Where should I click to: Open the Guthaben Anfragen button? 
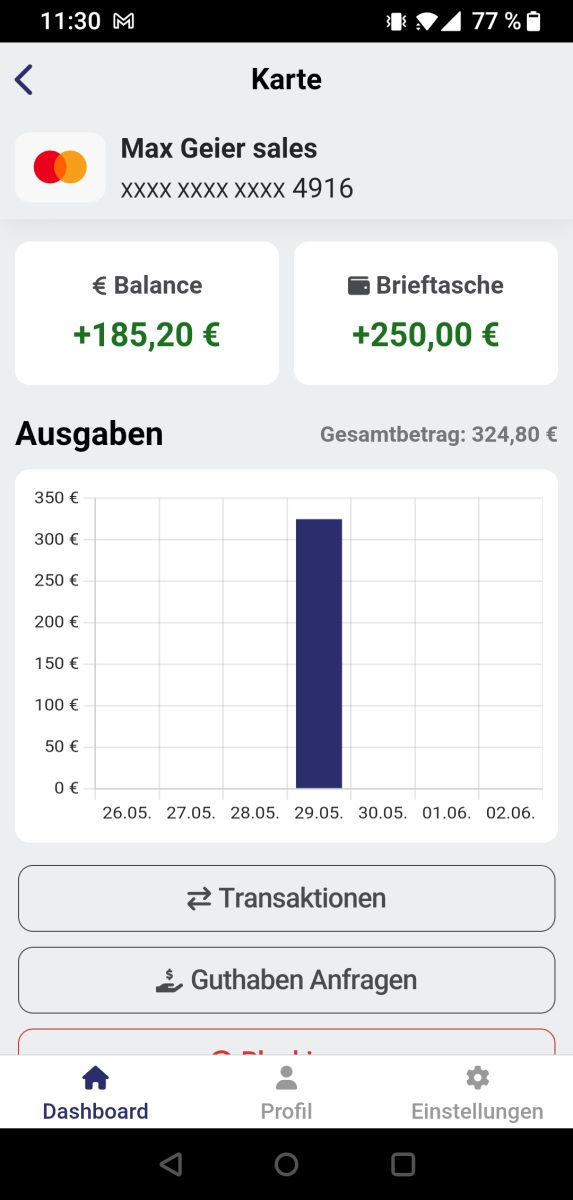tap(286, 980)
